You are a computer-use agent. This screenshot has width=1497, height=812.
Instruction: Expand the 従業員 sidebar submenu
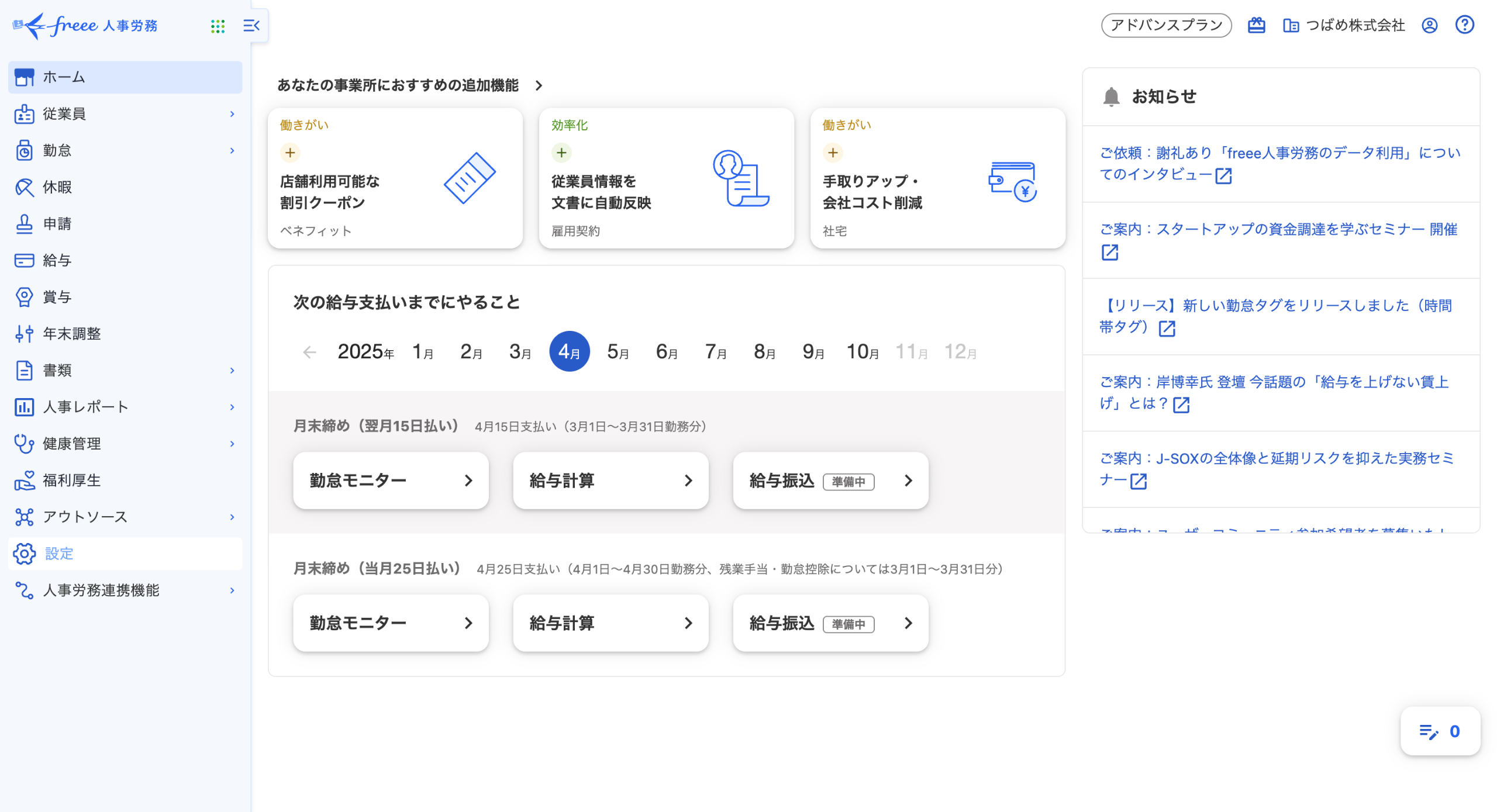point(232,114)
